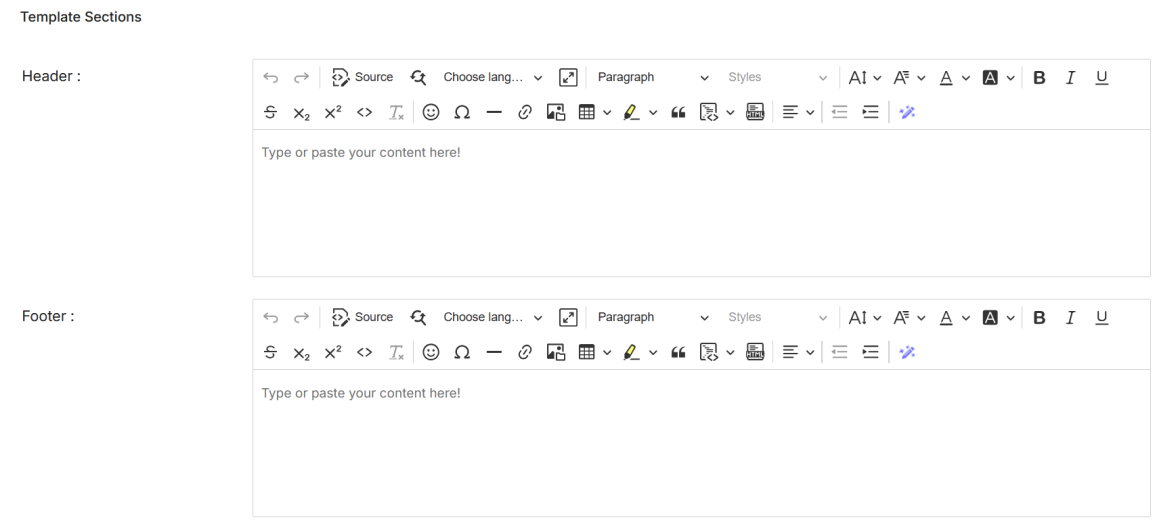The width and height of the screenshot is (1176, 528).
Task: Toggle Subscript in Header editor
Action: pyautogui.click(x=302, y=112)
